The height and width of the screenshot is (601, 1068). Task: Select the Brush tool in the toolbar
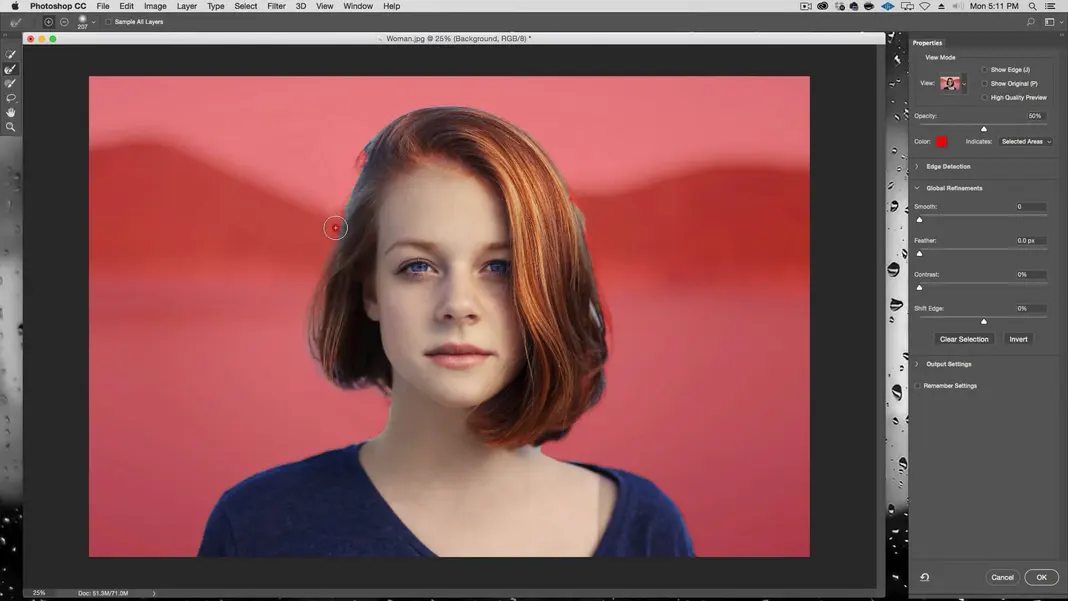(x=10, y=84)
